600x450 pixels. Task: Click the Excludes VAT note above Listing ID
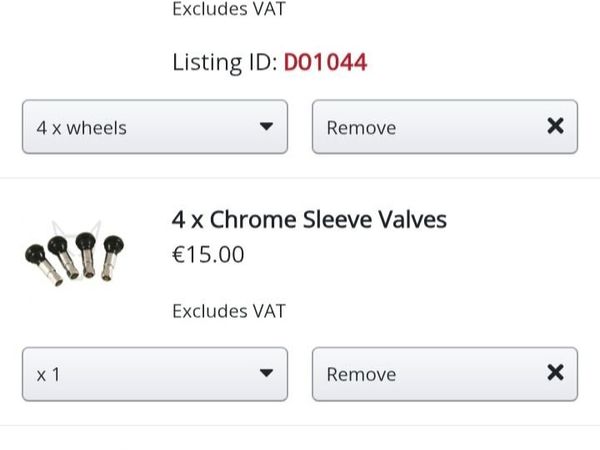click(x=229, y=10)
